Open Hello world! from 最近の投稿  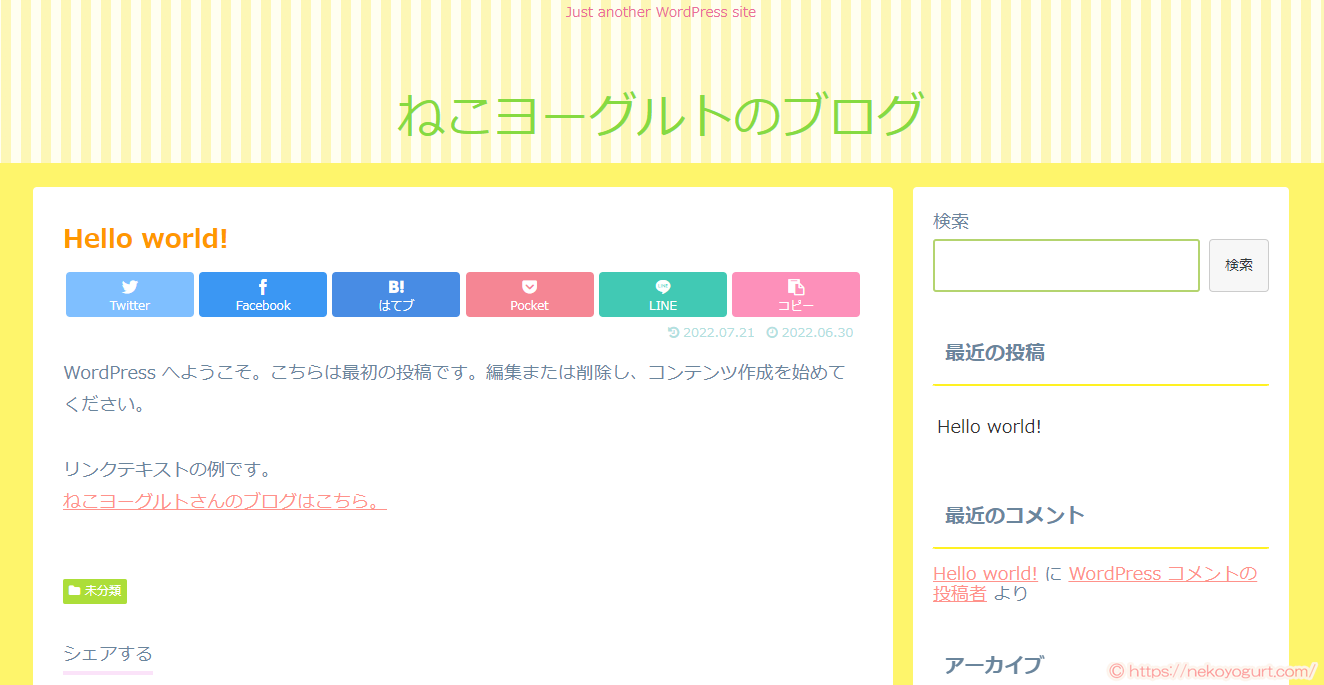(989, 426)
